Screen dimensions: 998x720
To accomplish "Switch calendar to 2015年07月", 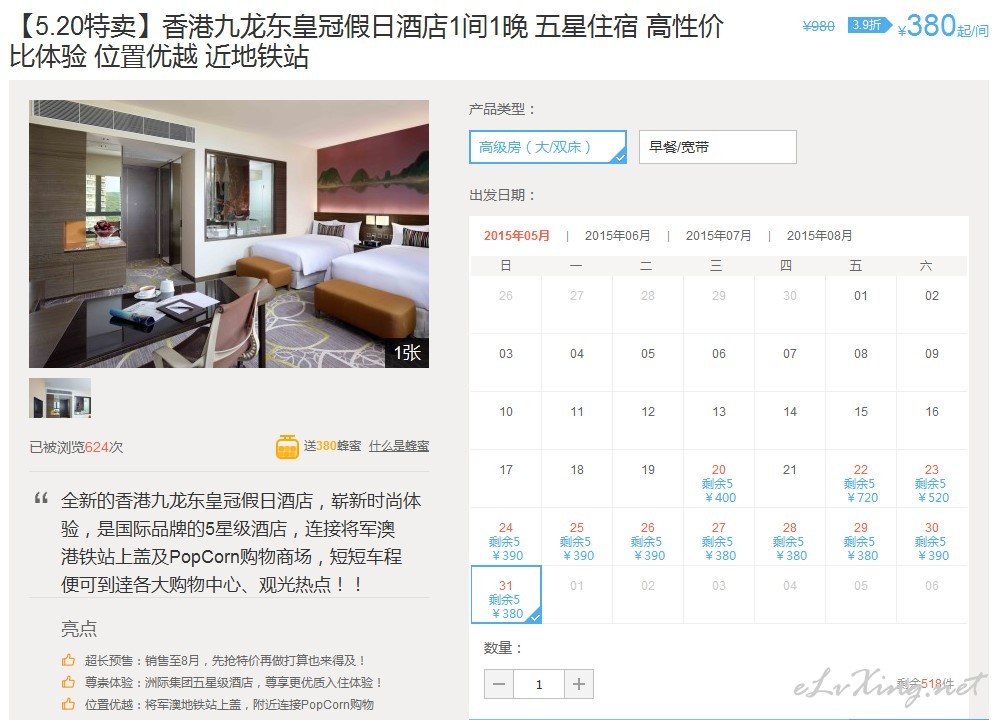I will coord(719,236).
